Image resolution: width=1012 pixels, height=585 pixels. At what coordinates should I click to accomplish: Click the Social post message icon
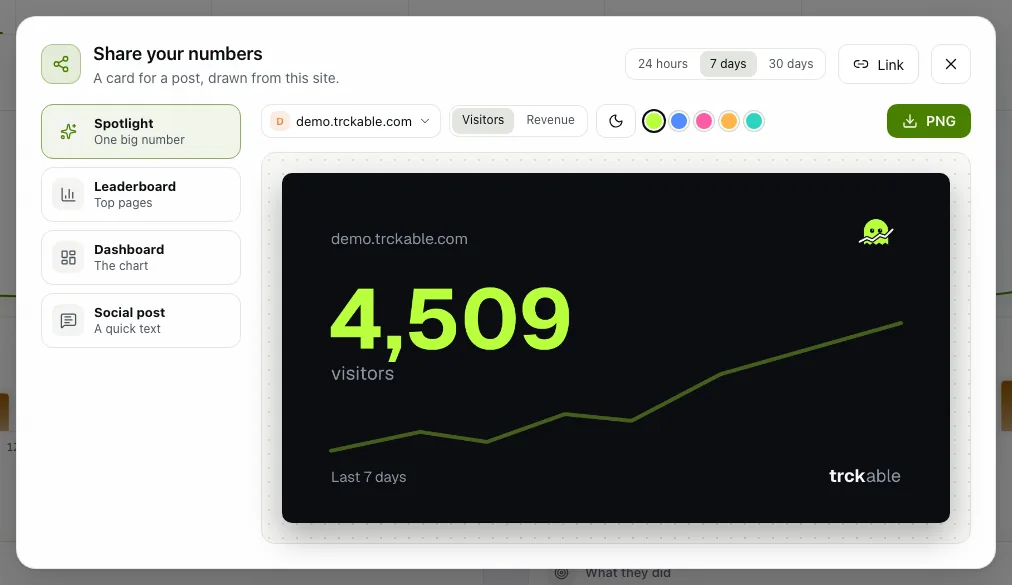tap(68, 320)
